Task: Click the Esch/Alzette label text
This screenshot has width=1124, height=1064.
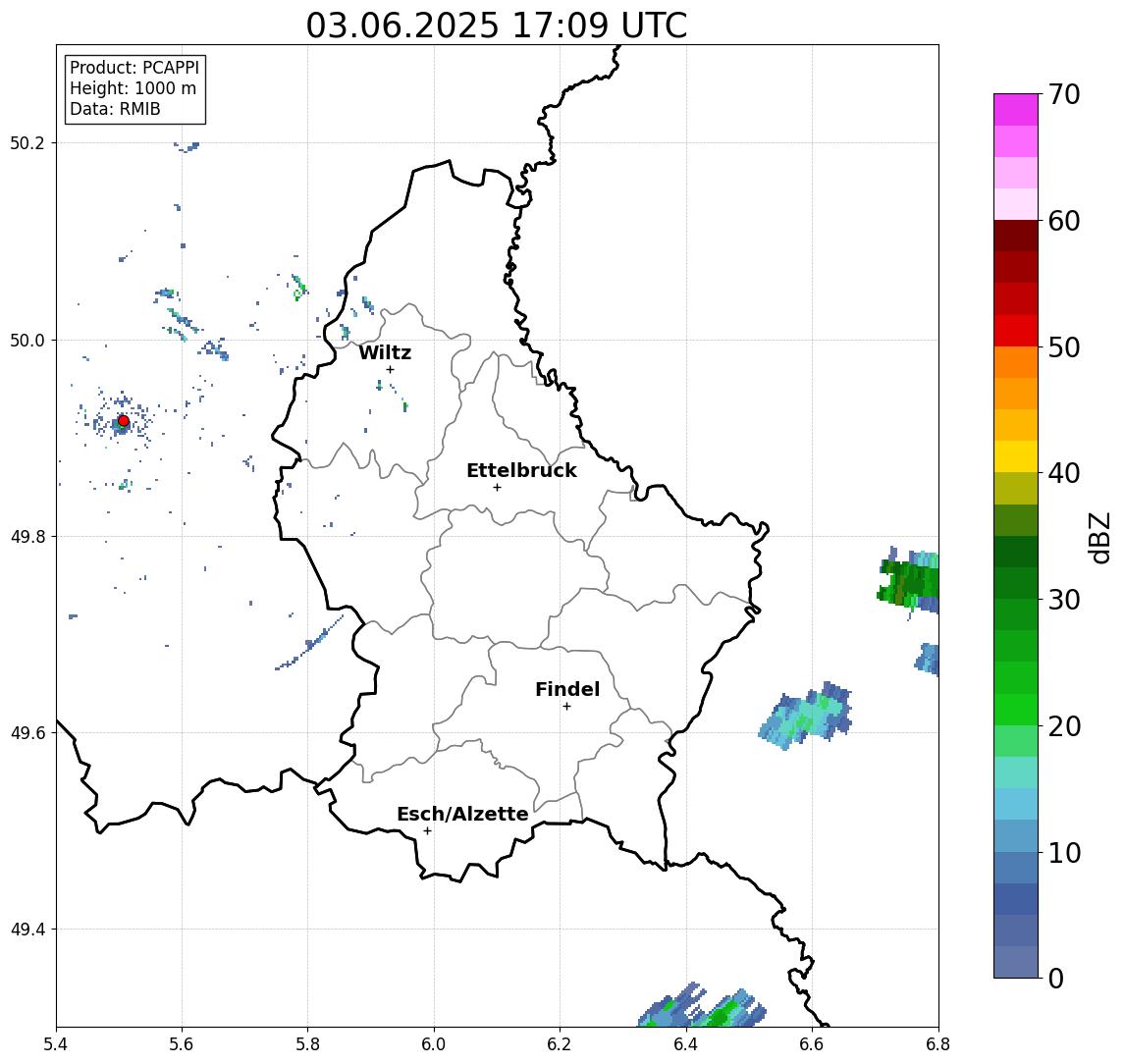Action: click(462, 815)
